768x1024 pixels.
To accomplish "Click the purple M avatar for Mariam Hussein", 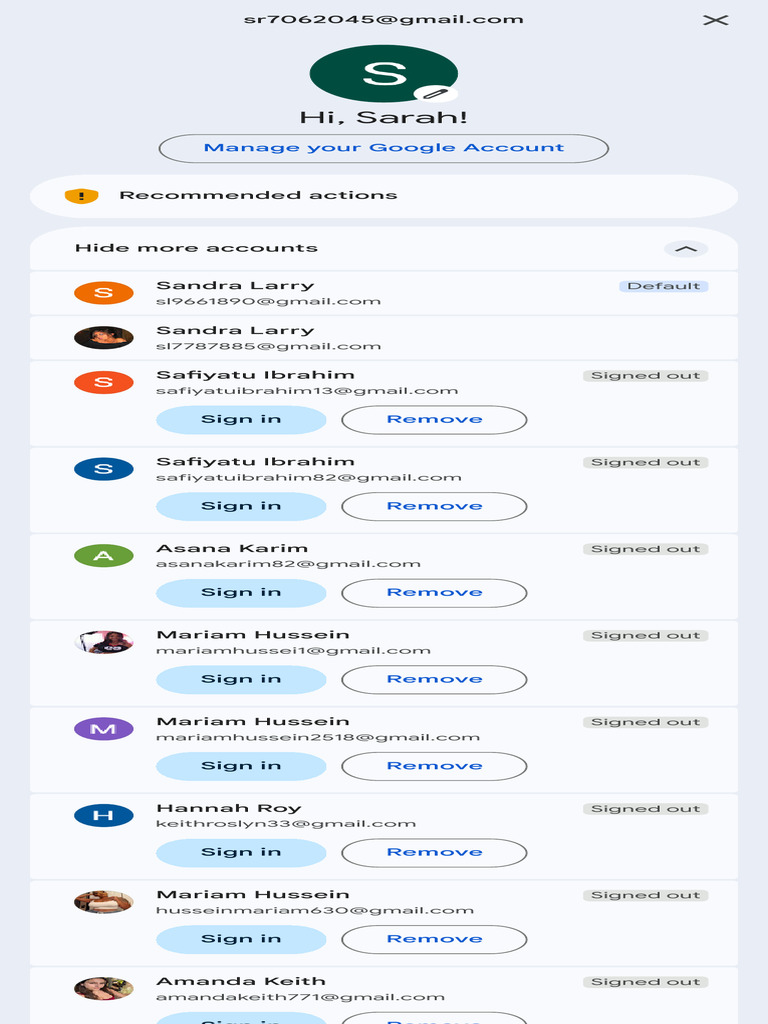I will coord(104,729).
